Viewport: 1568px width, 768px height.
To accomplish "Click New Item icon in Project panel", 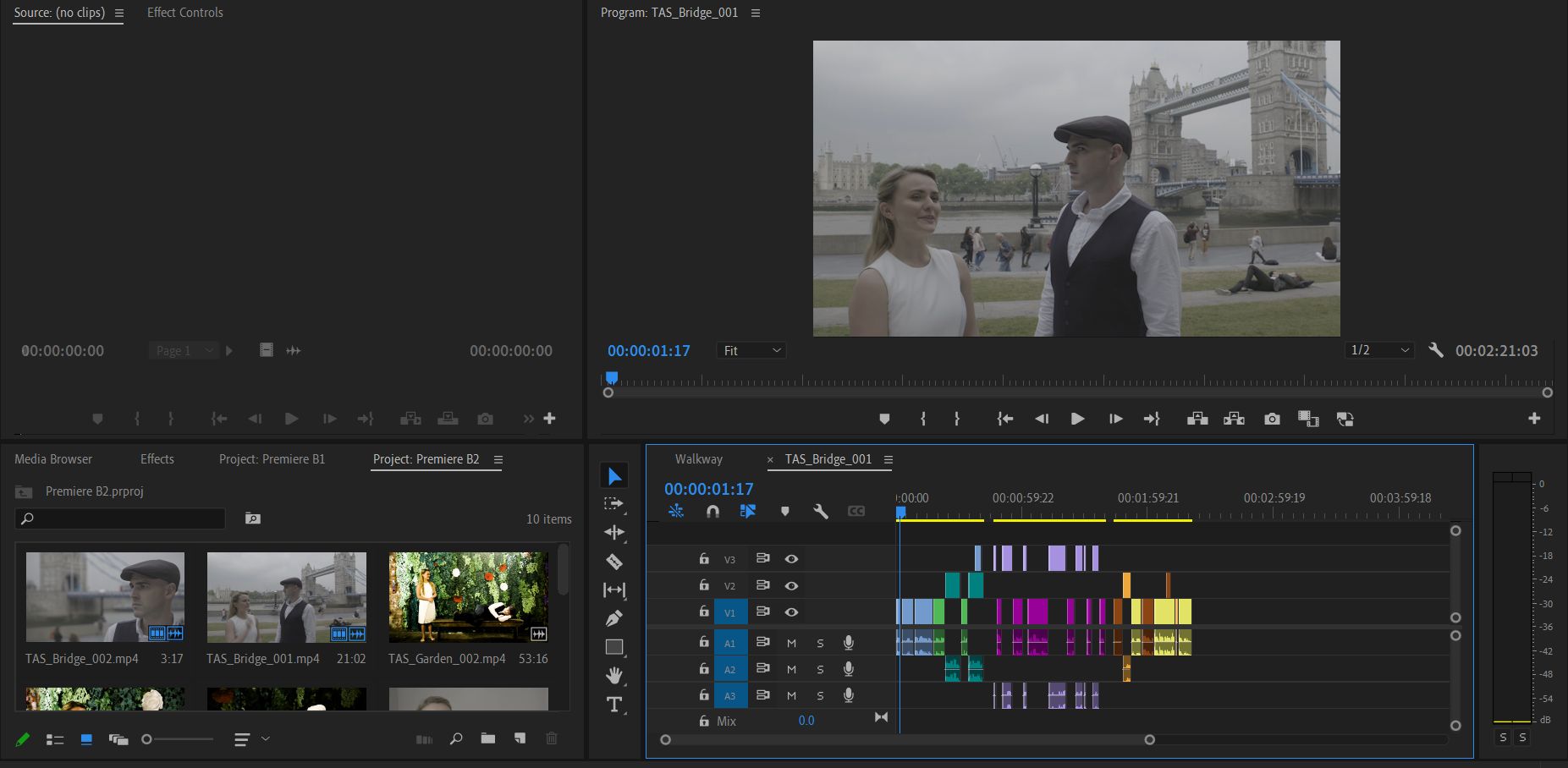I will pos(520,738).
